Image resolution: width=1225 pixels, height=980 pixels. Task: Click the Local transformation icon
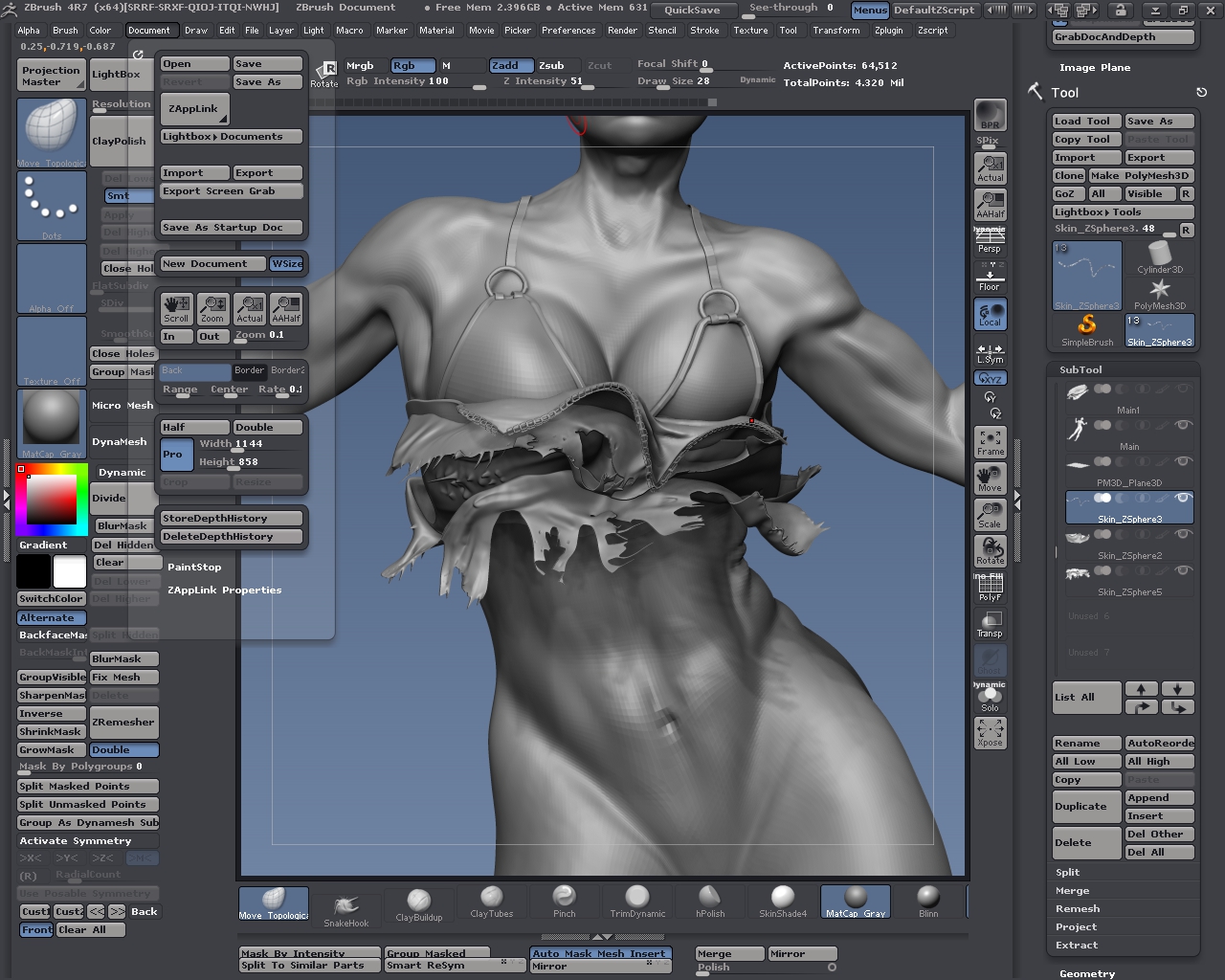tap(990, 314)
